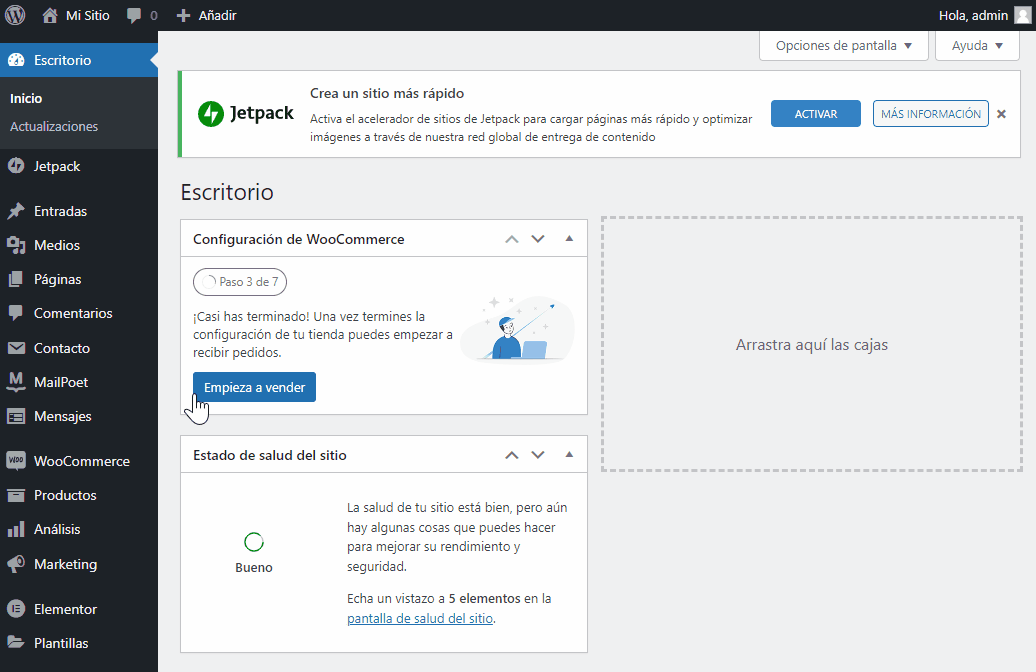Open the Entradas menu label
Image resolution: width=1036 pixels, height=672 pixels.
coord(61,211)
